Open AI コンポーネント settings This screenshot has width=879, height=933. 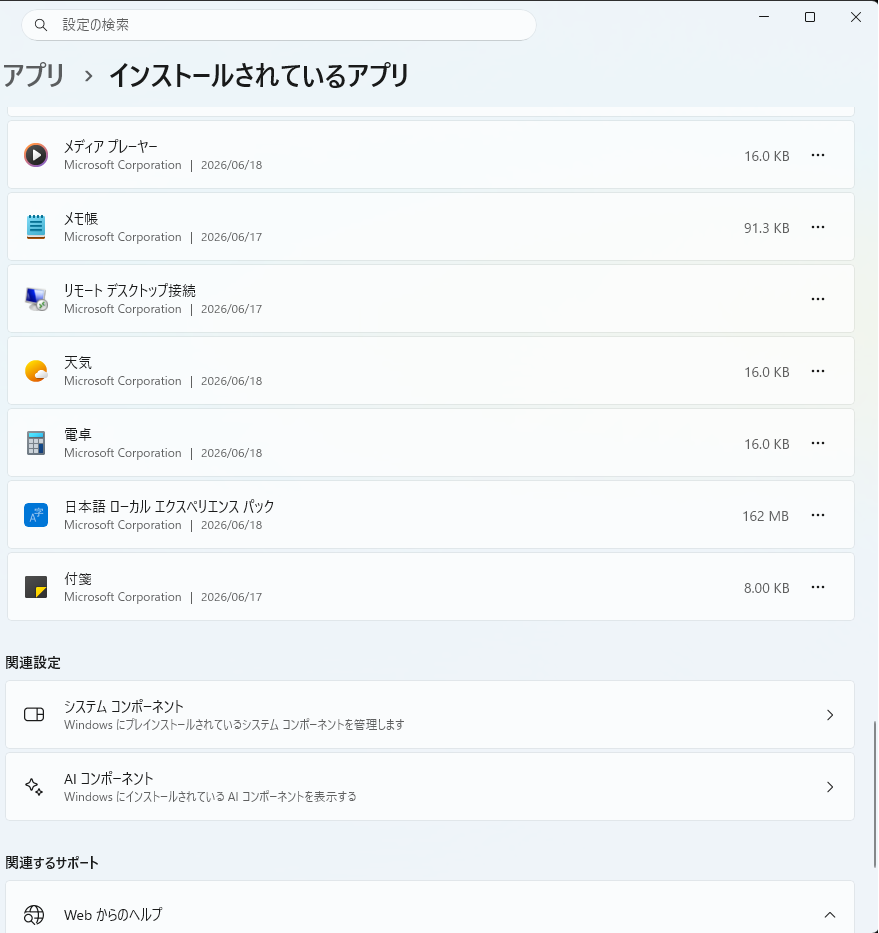point(430,787)
